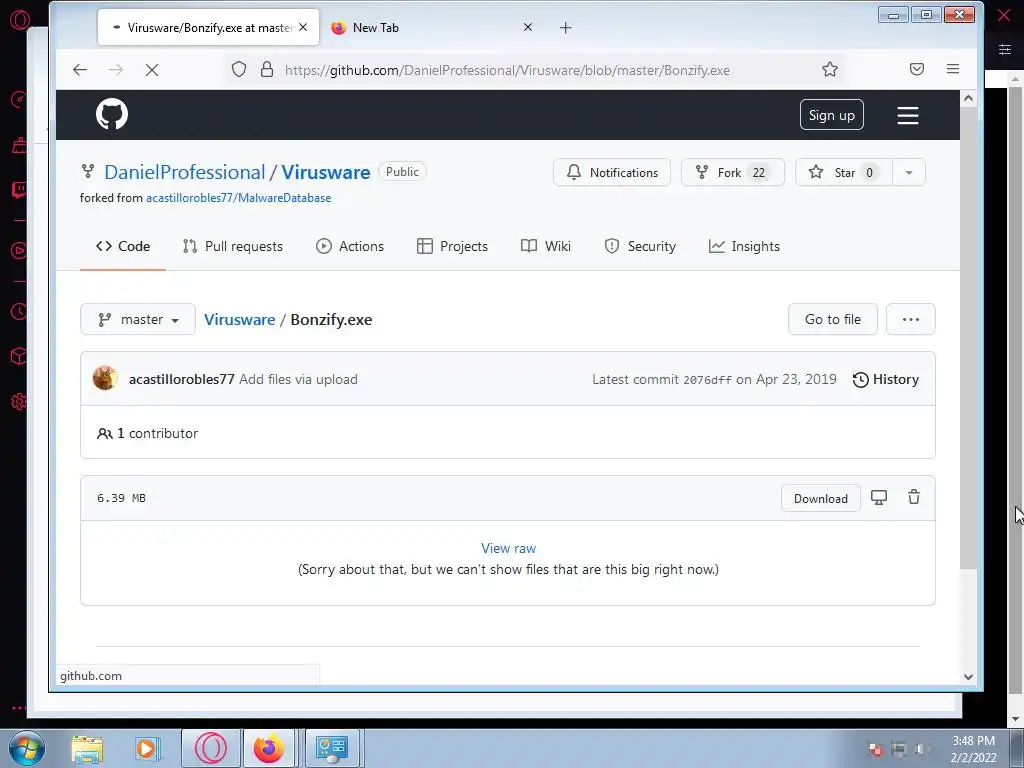1024x768 pixels.
Task: Click Notifications button
Action: tap(612, 172)
